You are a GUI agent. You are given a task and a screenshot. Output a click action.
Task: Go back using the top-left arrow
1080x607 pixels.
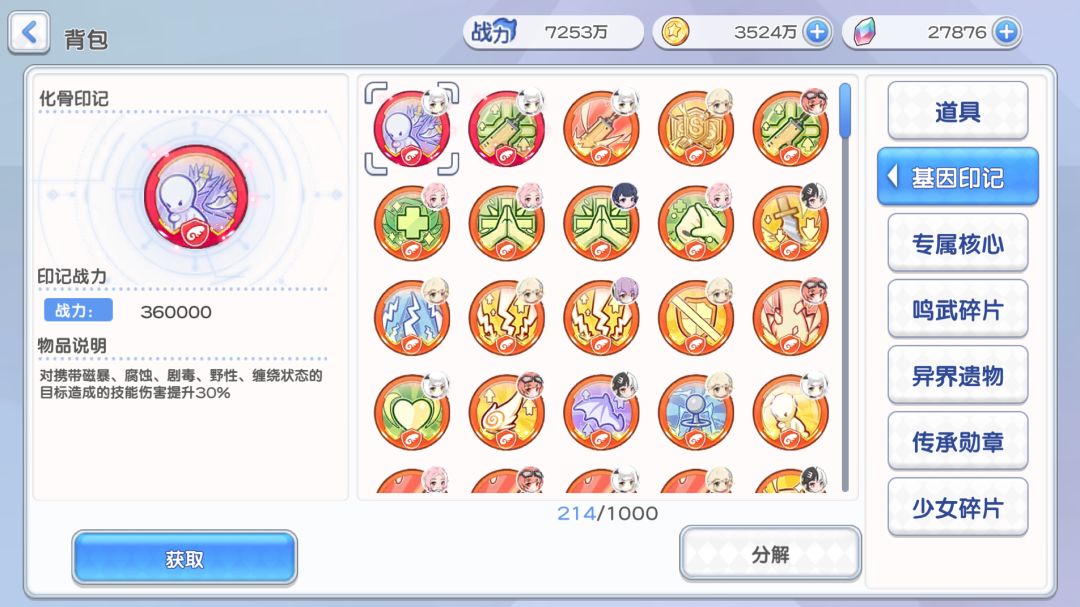pyautogui.click(x=29, y=32)
